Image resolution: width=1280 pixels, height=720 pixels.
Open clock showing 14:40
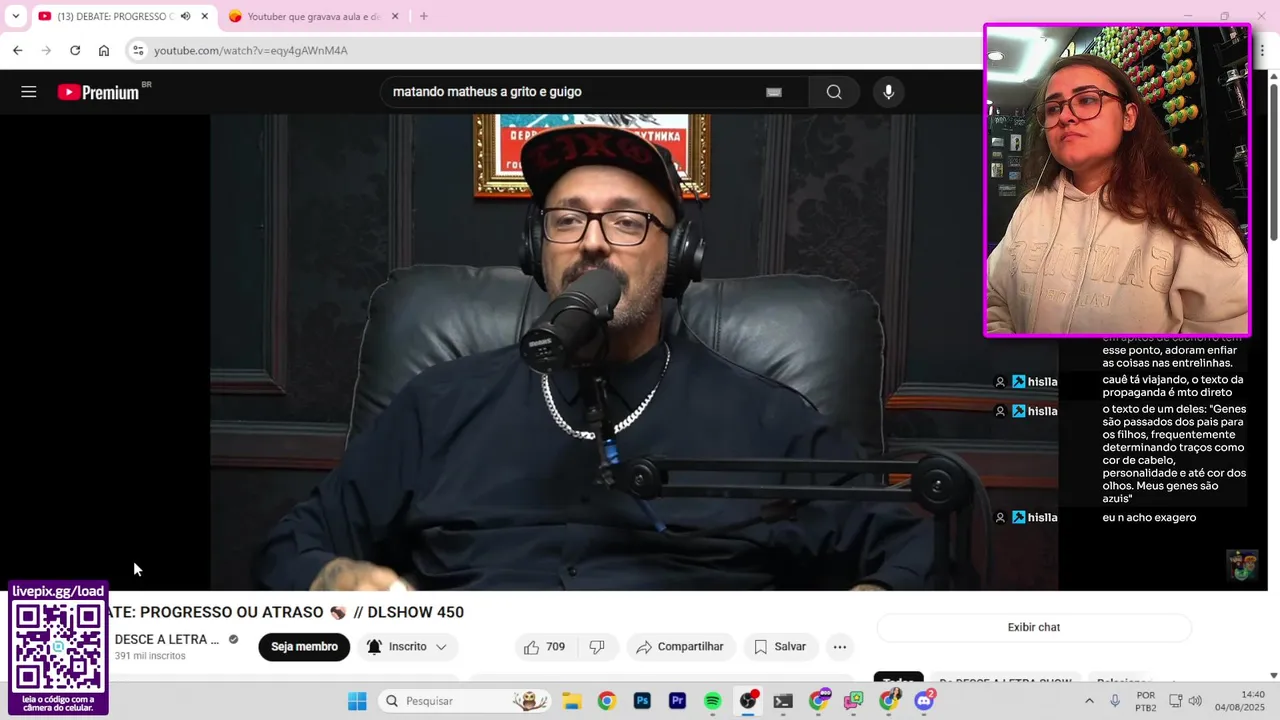coord(1239,701)
